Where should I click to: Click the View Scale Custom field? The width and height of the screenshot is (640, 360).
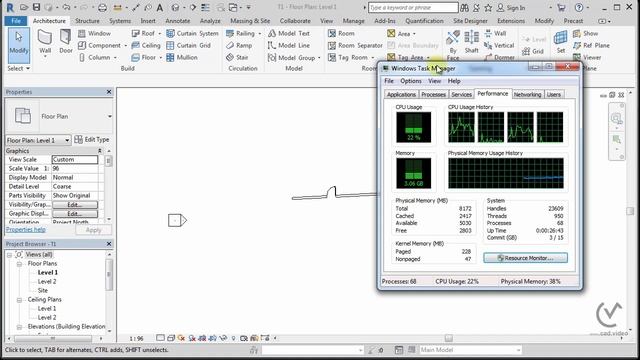[x=75, y=160]
